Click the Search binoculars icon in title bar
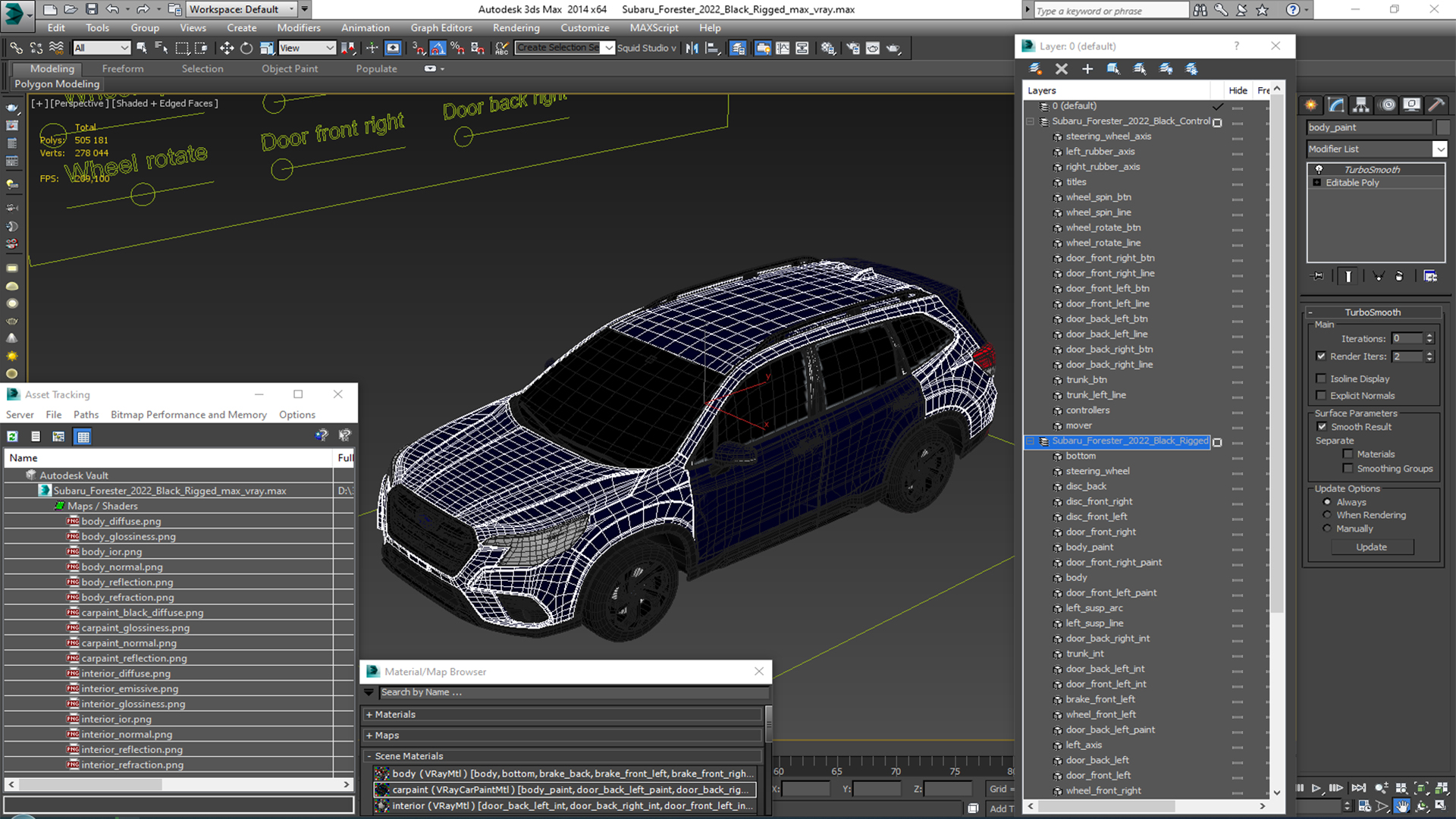This screenshot has height=819, width=1456. 1200,10
